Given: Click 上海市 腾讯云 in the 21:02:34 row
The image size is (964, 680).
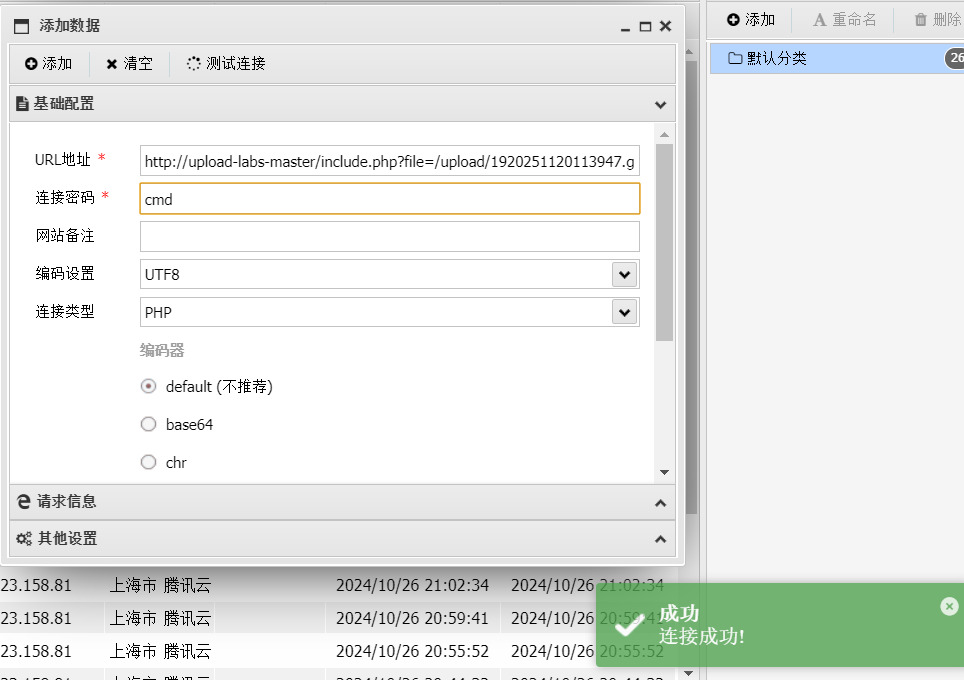Looking at the screenshot, I should 160,585.
